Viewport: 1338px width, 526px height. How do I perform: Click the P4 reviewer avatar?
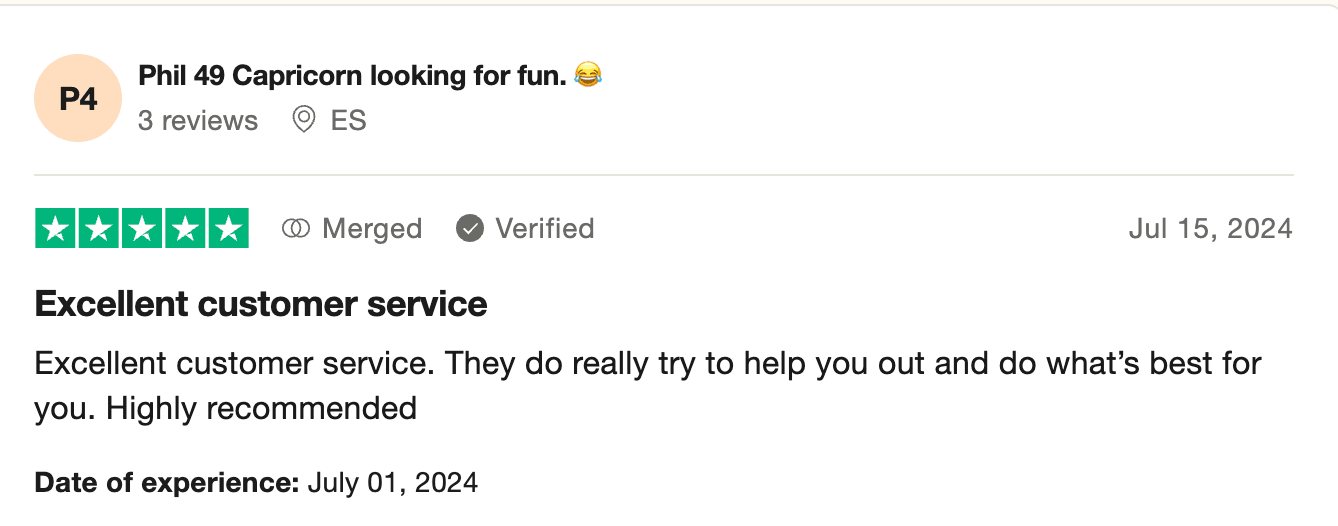click(78, 98)
